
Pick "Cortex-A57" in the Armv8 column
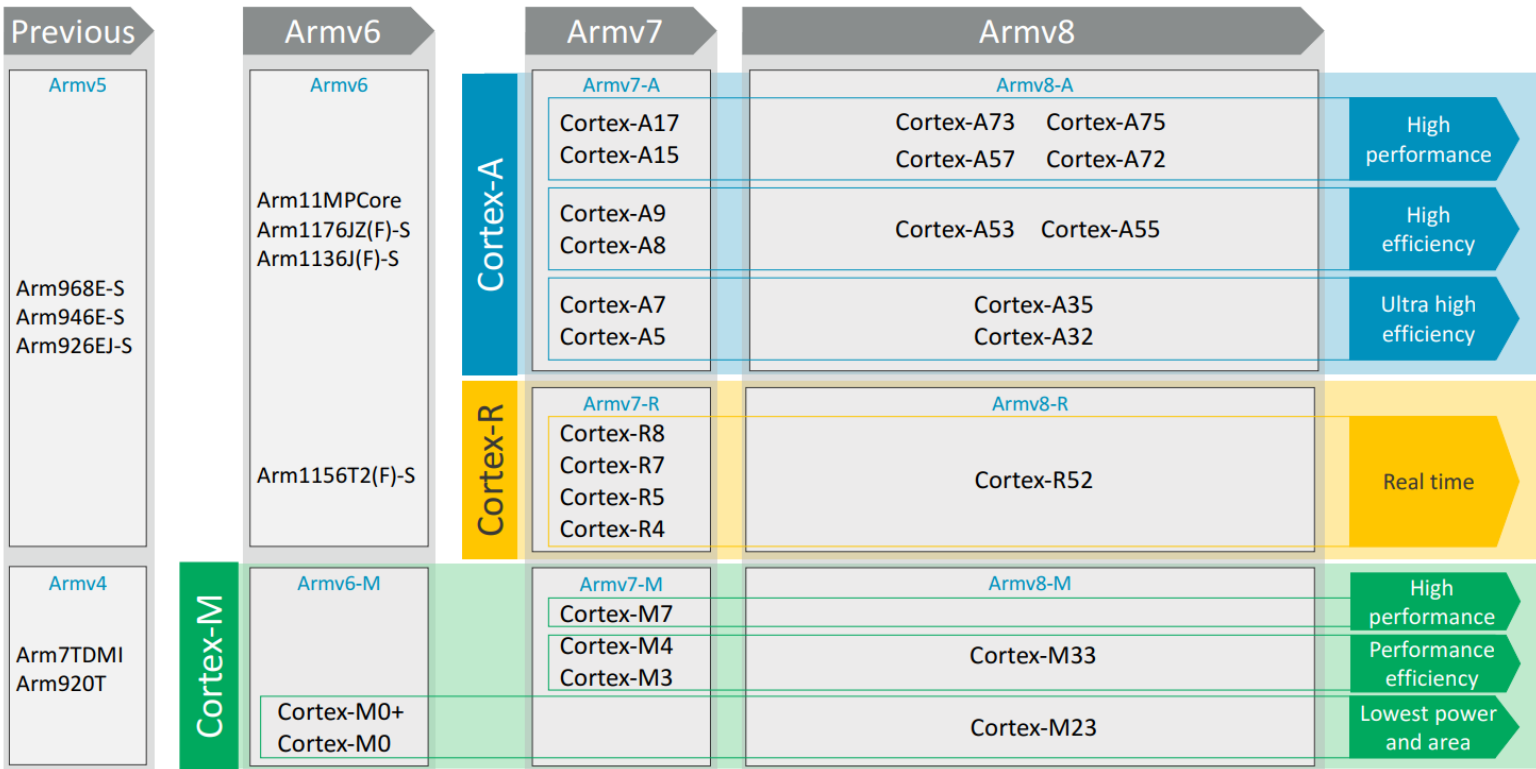pyautogui.click(x=955, y=159)
